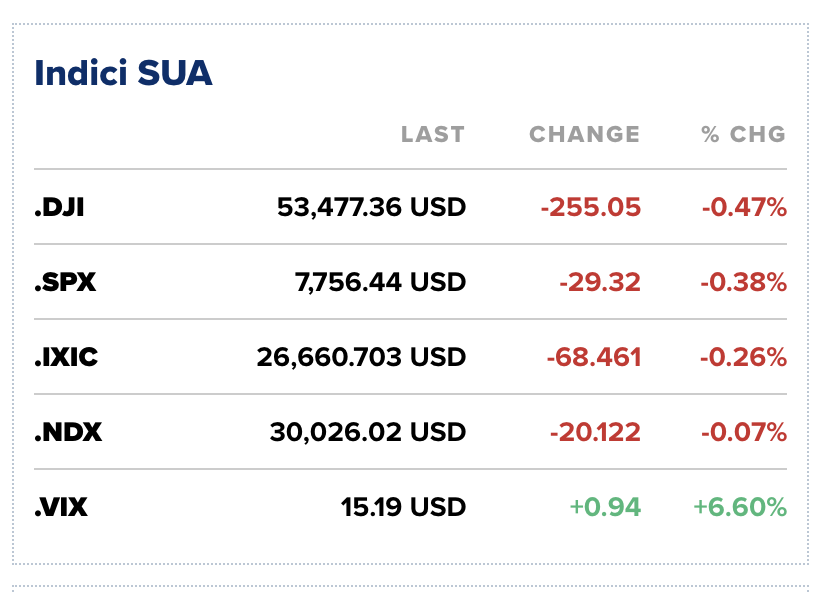
Task: Click the +6.60% VIX percent change
Action: [x=740, y=508]
